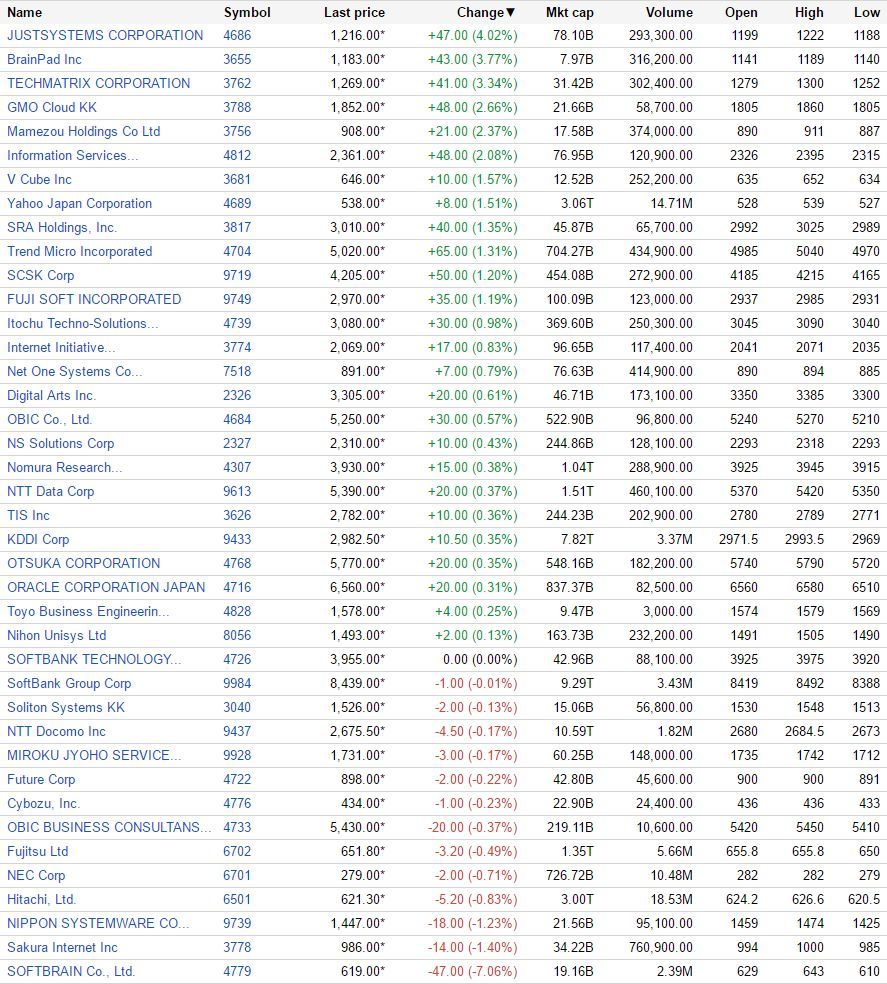Click ticker symbol 9984

pos(237,683)
